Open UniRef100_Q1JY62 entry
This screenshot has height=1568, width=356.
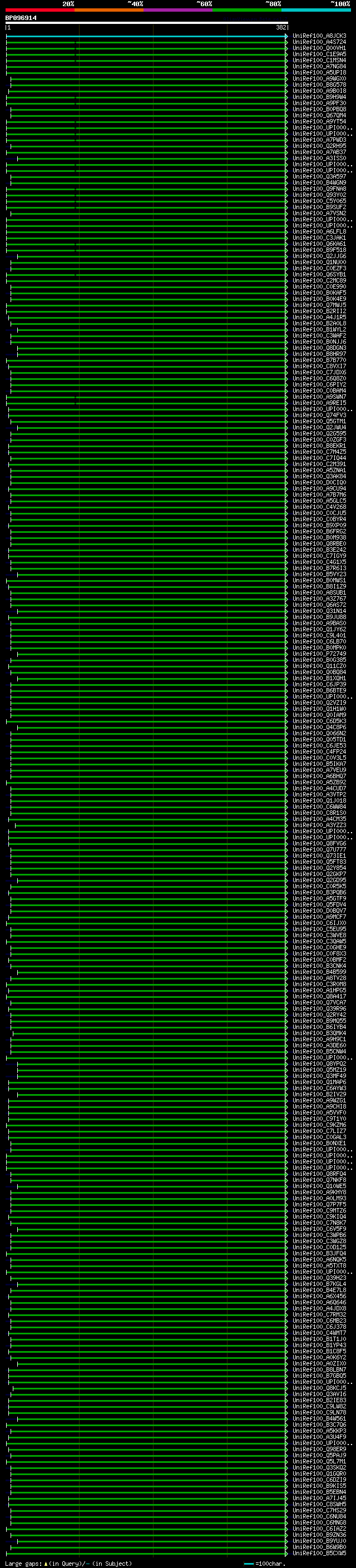tap(319, 630)
